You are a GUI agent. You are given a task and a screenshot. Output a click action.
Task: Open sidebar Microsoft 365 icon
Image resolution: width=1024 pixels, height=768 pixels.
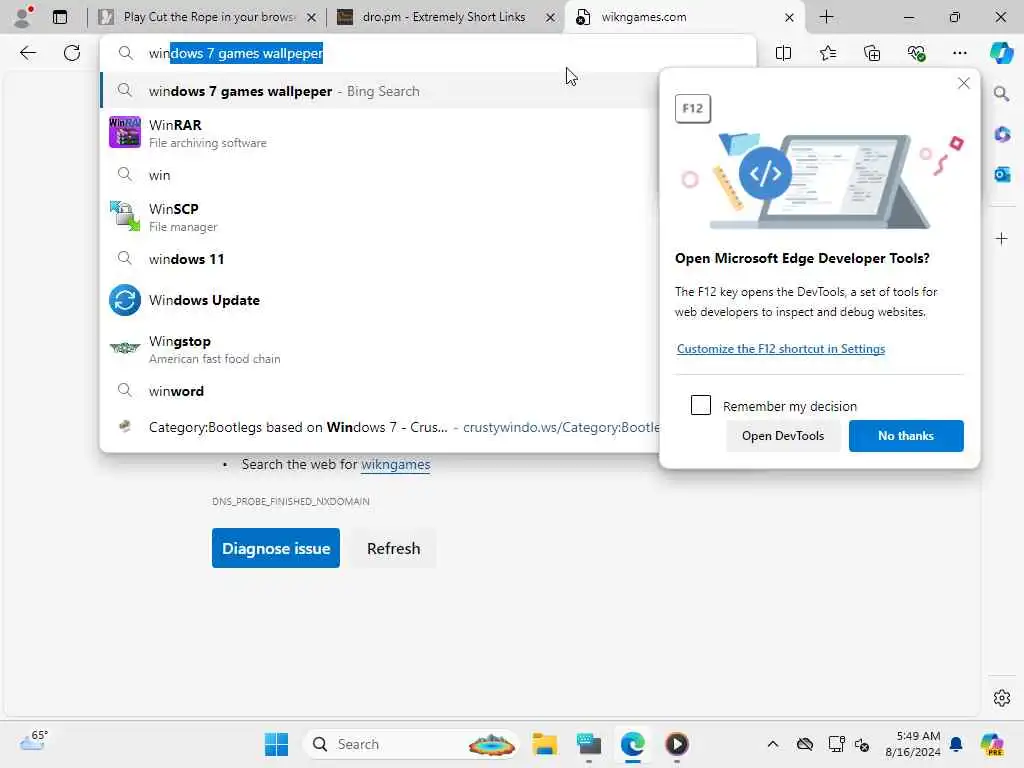coord(1002,135)
